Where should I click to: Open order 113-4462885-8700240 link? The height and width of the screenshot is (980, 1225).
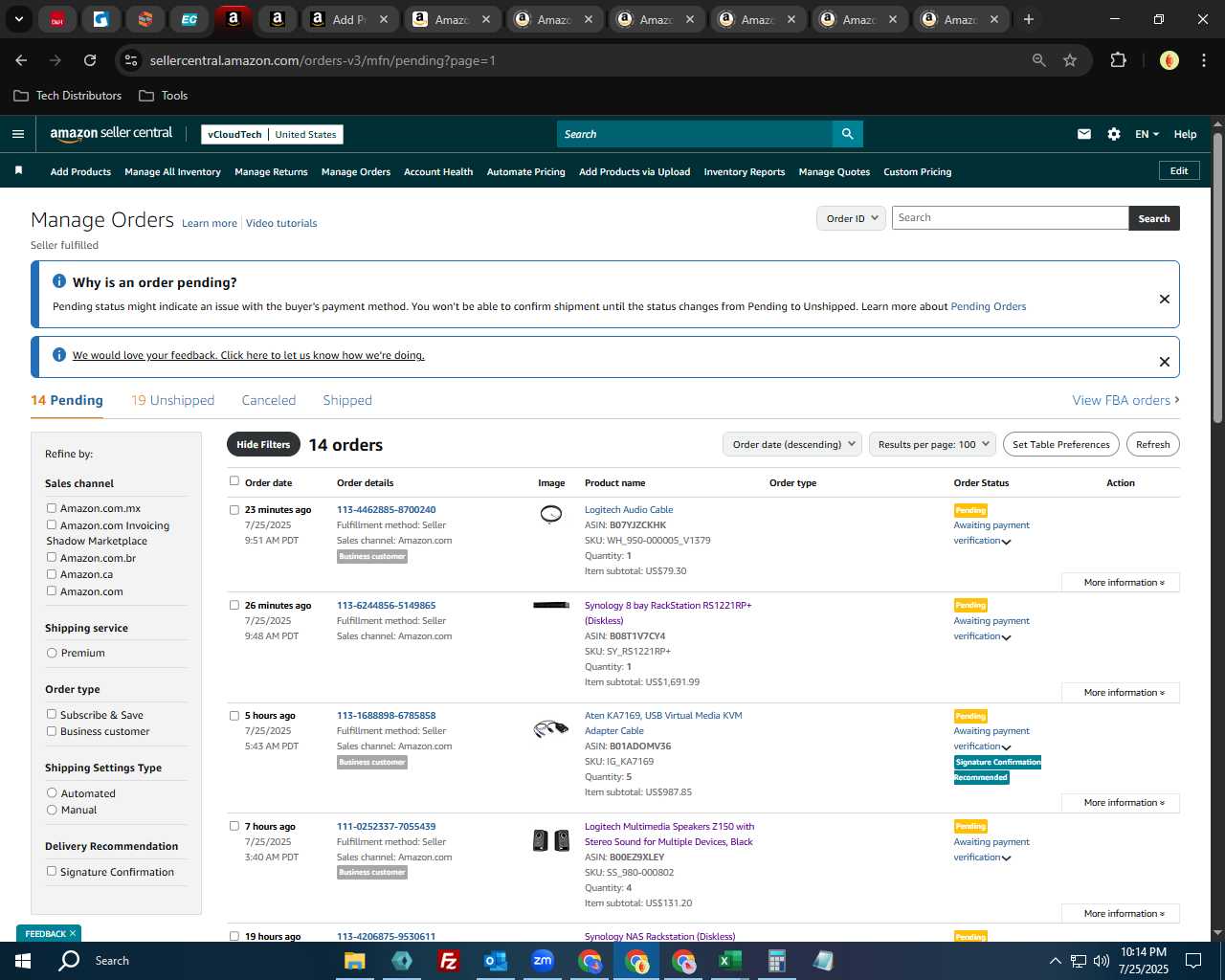click(386, 509)
